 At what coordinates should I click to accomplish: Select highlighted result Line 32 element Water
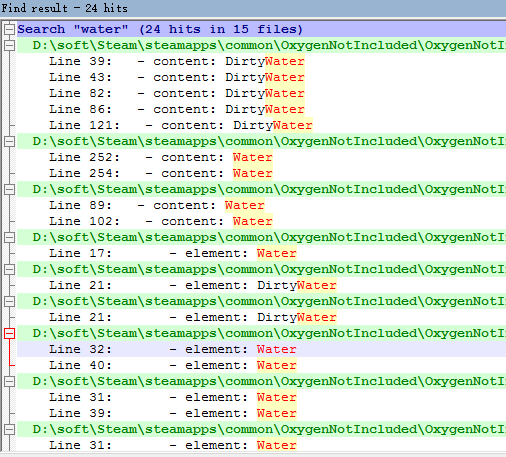coord(261,349)
